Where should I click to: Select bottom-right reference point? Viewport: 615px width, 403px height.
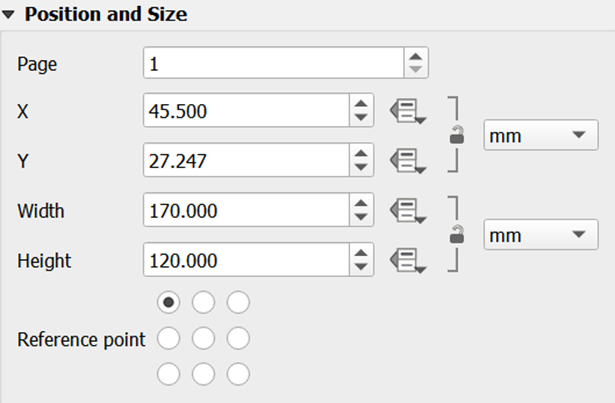click(238, 374)
